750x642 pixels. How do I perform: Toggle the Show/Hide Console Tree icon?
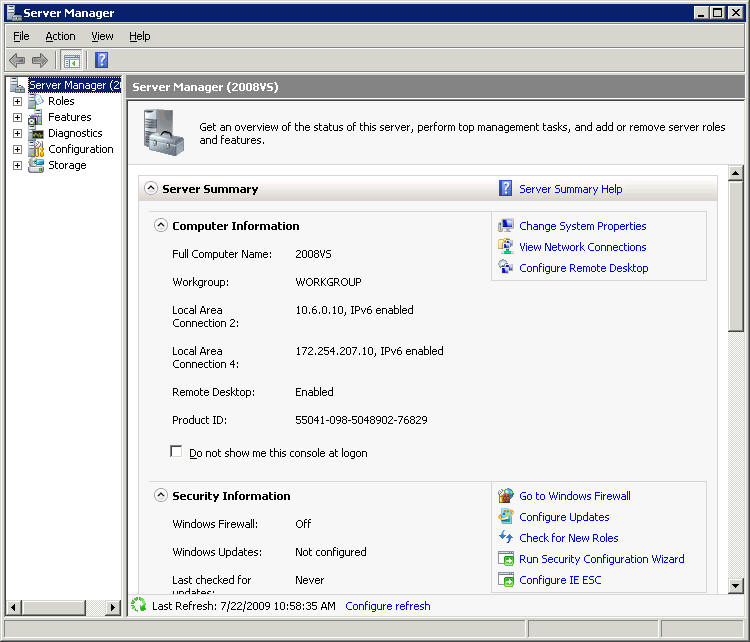[72, 61]
